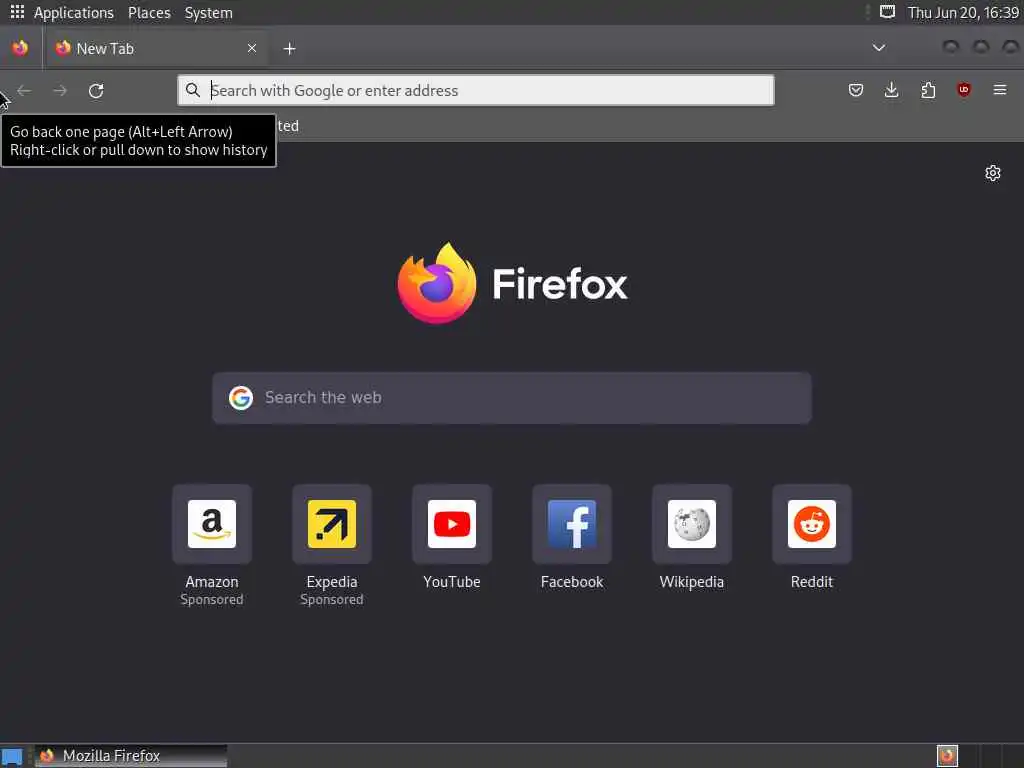Image resolution: width=1024 pixels, height=768 pixels.
Task: Click the Search the web box
Action: (512, 398)
